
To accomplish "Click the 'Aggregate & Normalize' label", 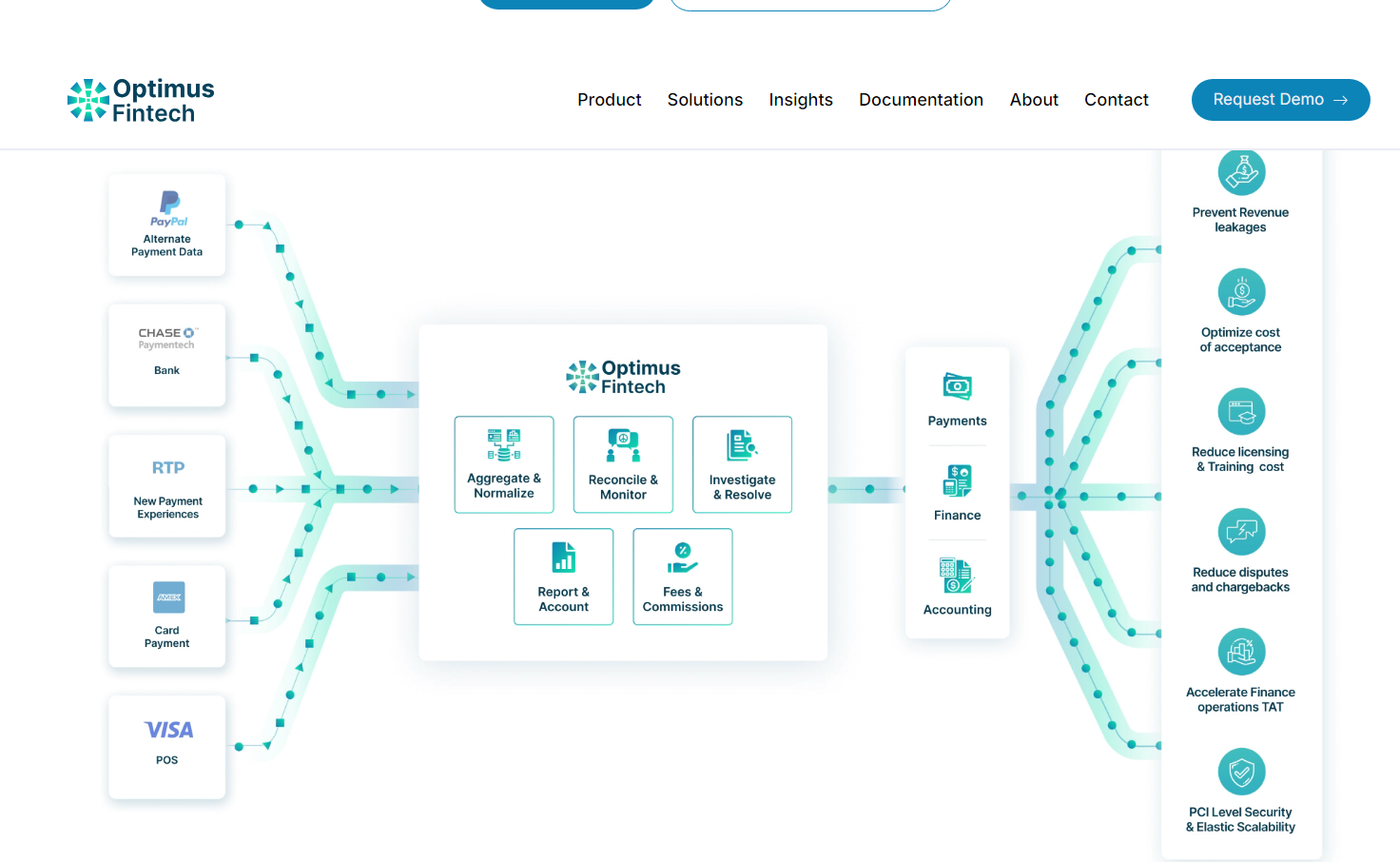I will (x=504, y=485).
